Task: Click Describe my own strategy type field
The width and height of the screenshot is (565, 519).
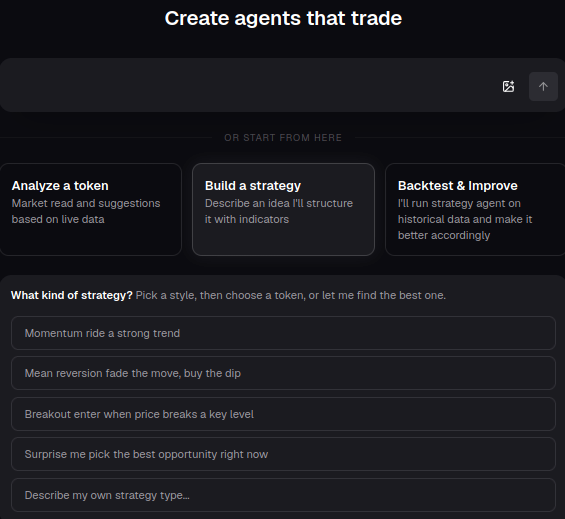Action: click(x=283, y=495)
